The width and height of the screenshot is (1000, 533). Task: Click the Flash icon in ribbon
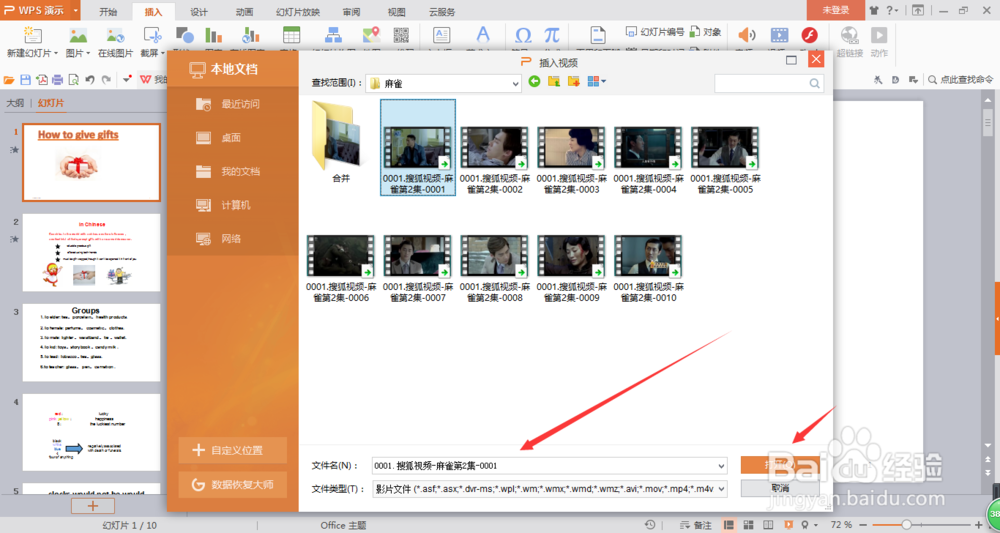pos(809,35)
